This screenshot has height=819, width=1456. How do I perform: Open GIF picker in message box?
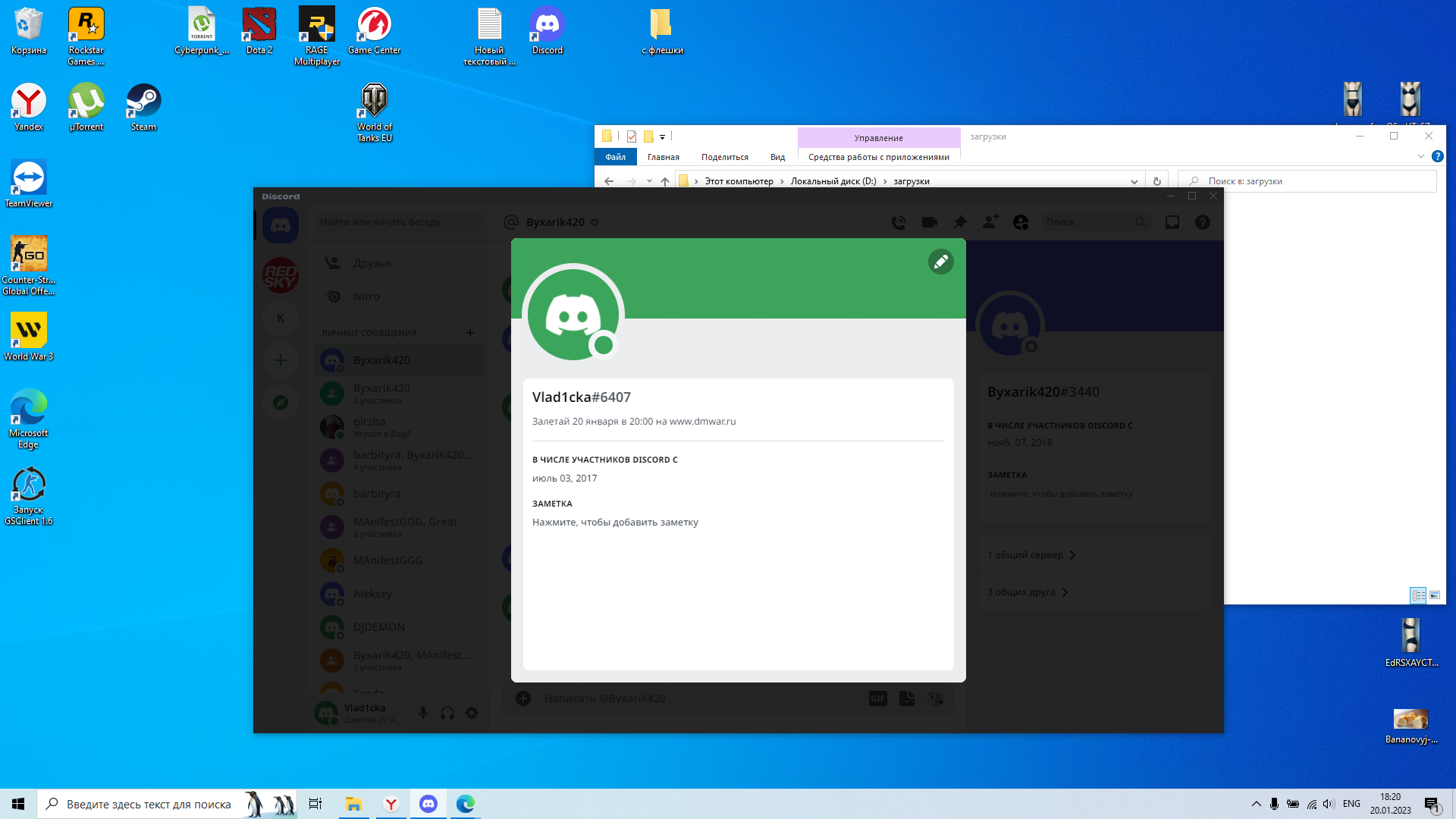click(x=878, y=698)
